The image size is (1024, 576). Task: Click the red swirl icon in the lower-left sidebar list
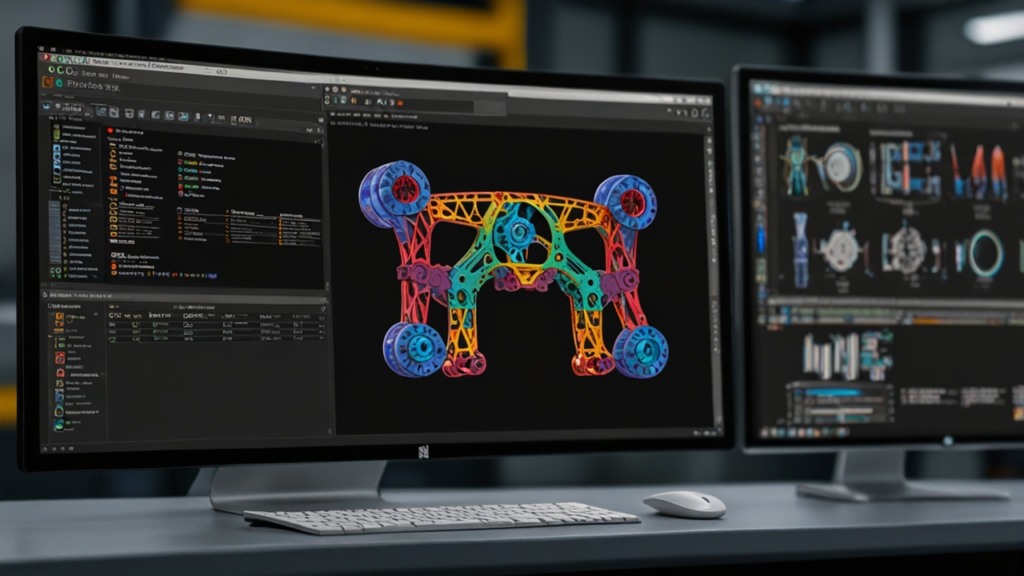[60, 358]
